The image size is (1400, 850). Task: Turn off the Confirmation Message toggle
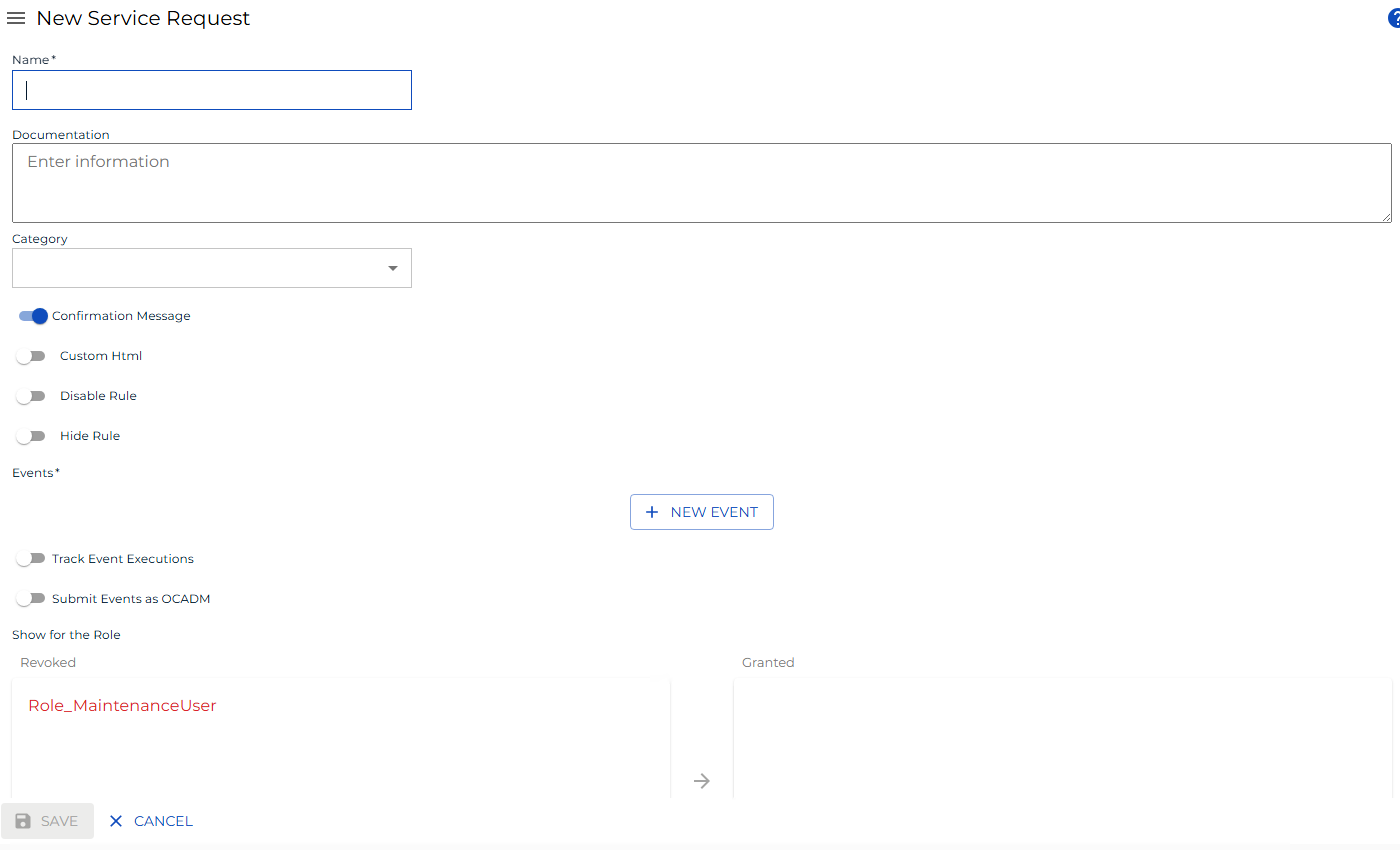pyautogui.click(x=33, y=316)
